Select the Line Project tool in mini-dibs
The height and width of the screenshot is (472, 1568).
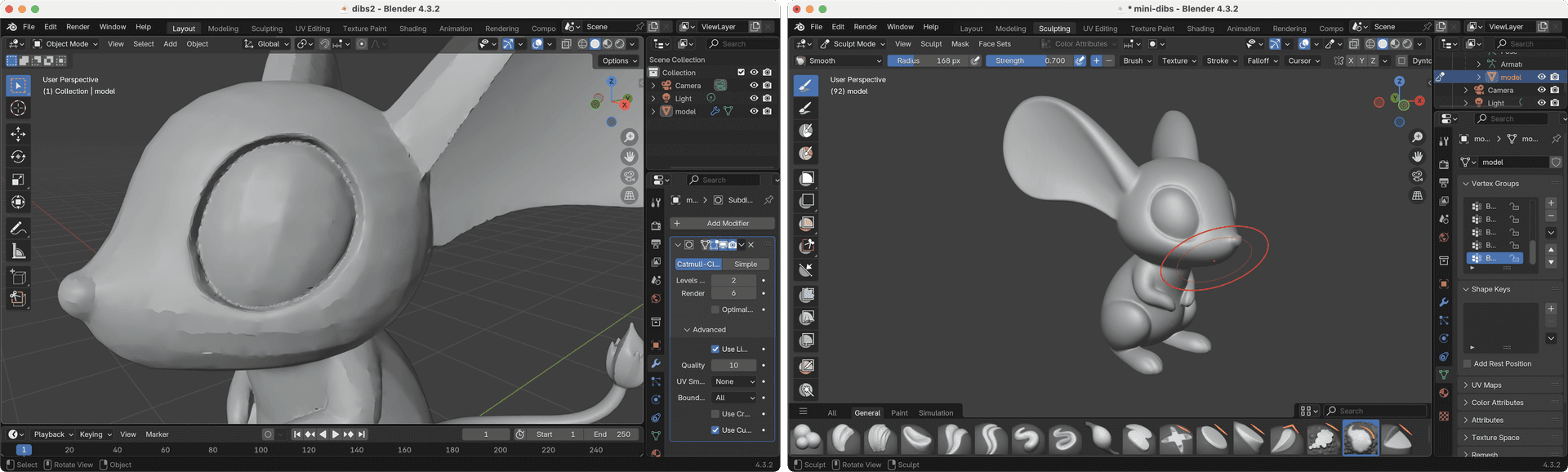point(806,269)
